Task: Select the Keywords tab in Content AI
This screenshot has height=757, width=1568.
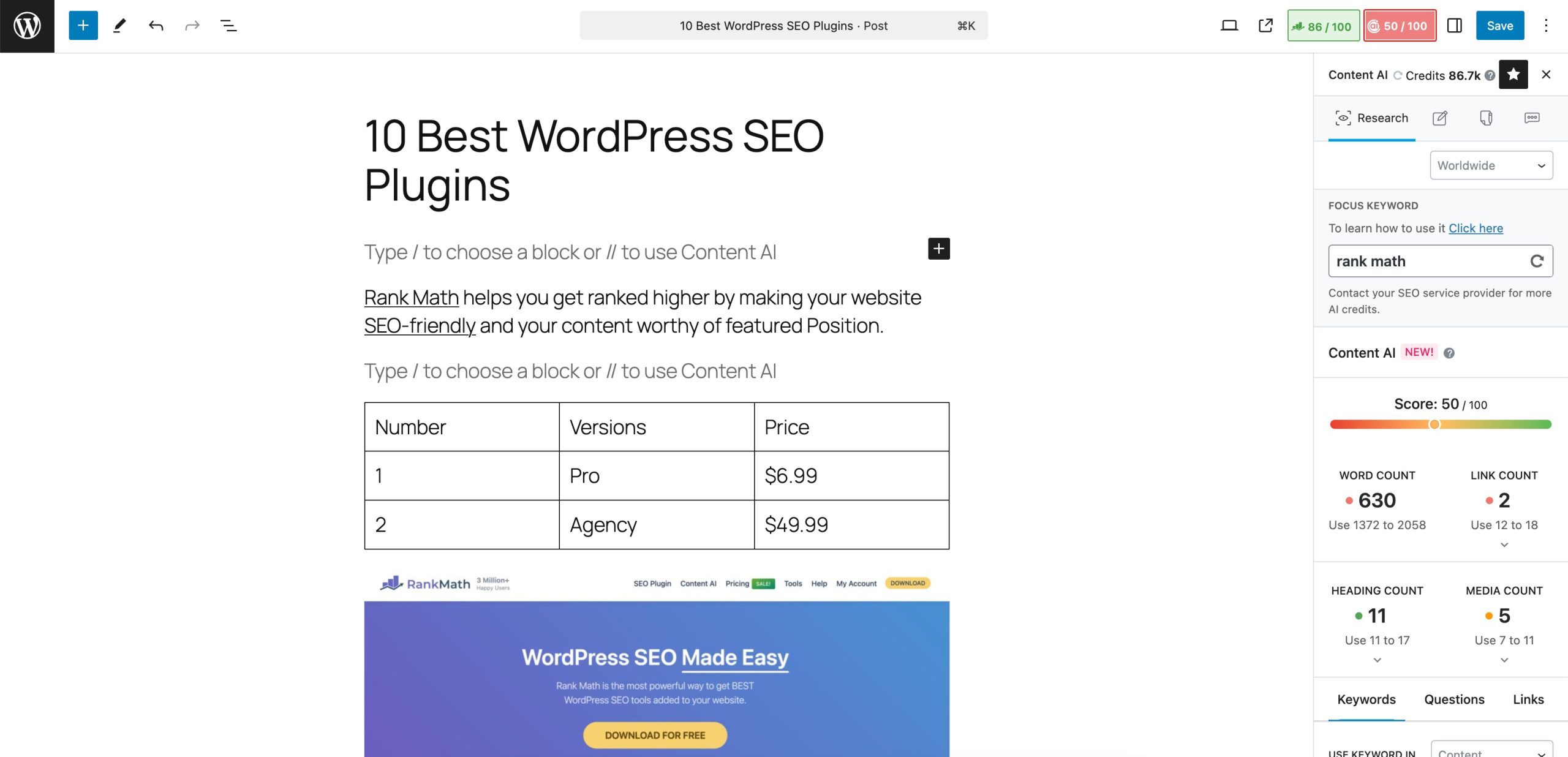Action: click(x=1366, y=699)
